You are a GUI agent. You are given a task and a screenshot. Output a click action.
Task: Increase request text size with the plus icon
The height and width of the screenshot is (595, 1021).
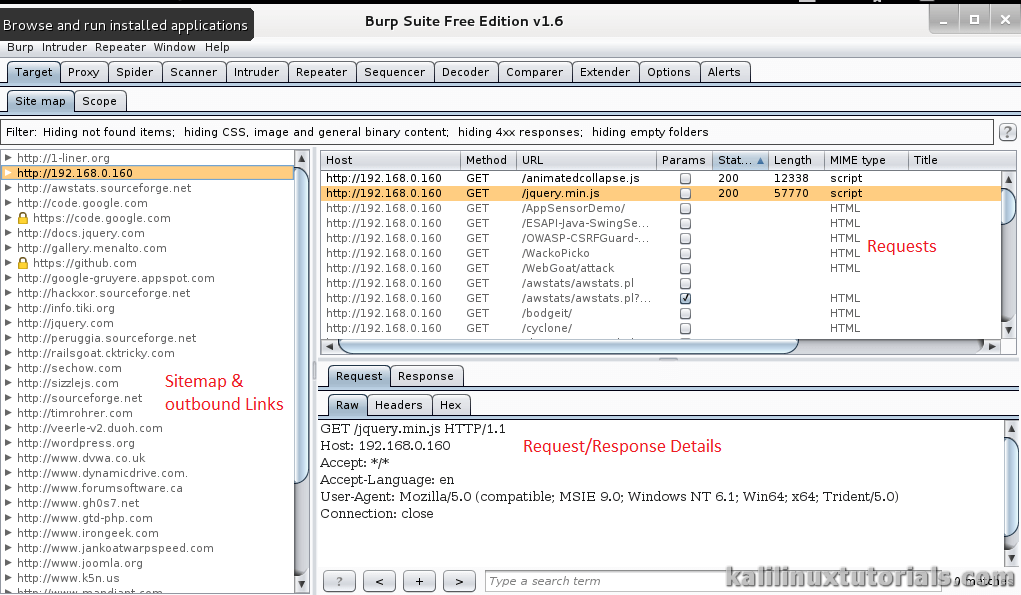(x=418, y=581)
